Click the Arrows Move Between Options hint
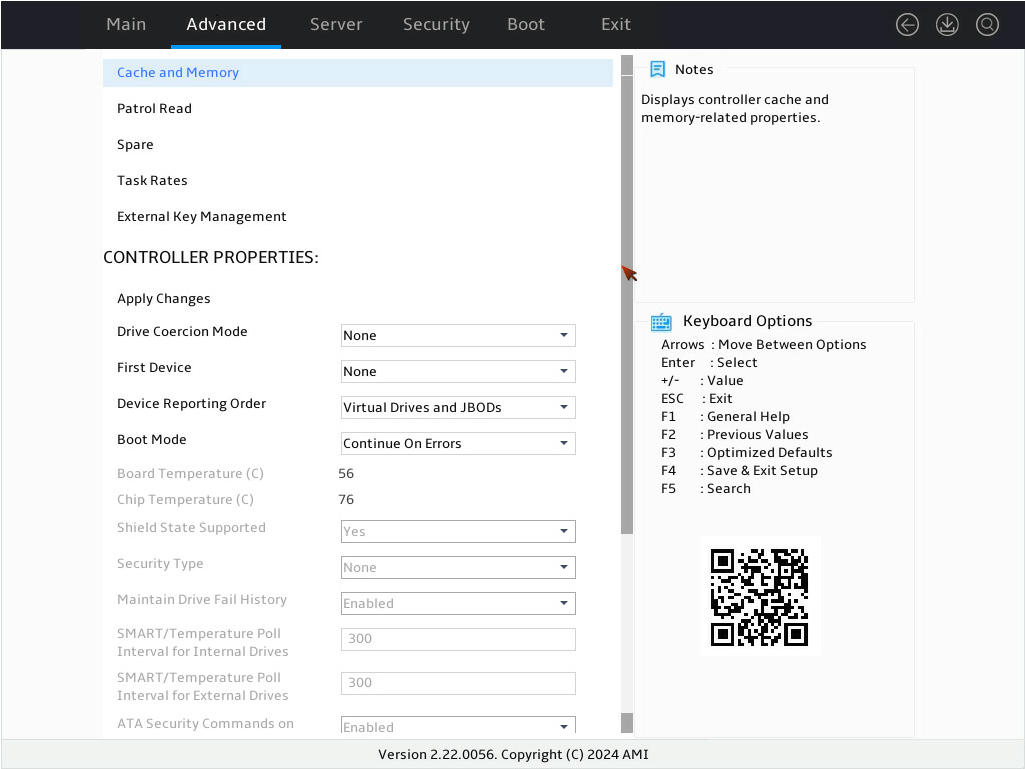The height and width of the screenshot is (769, 1025). (x=764, y=345)
